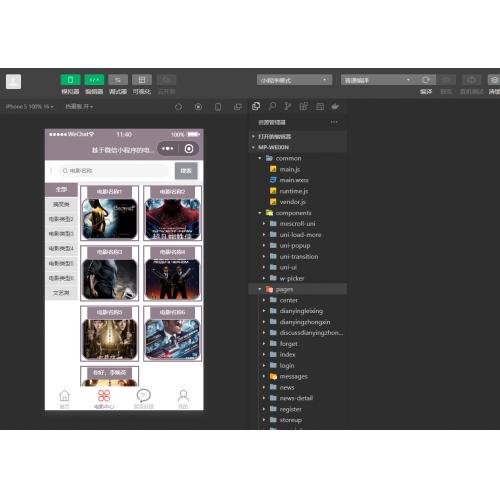
Task: Open the source control branch icon
Action: [x=287, y=106]
